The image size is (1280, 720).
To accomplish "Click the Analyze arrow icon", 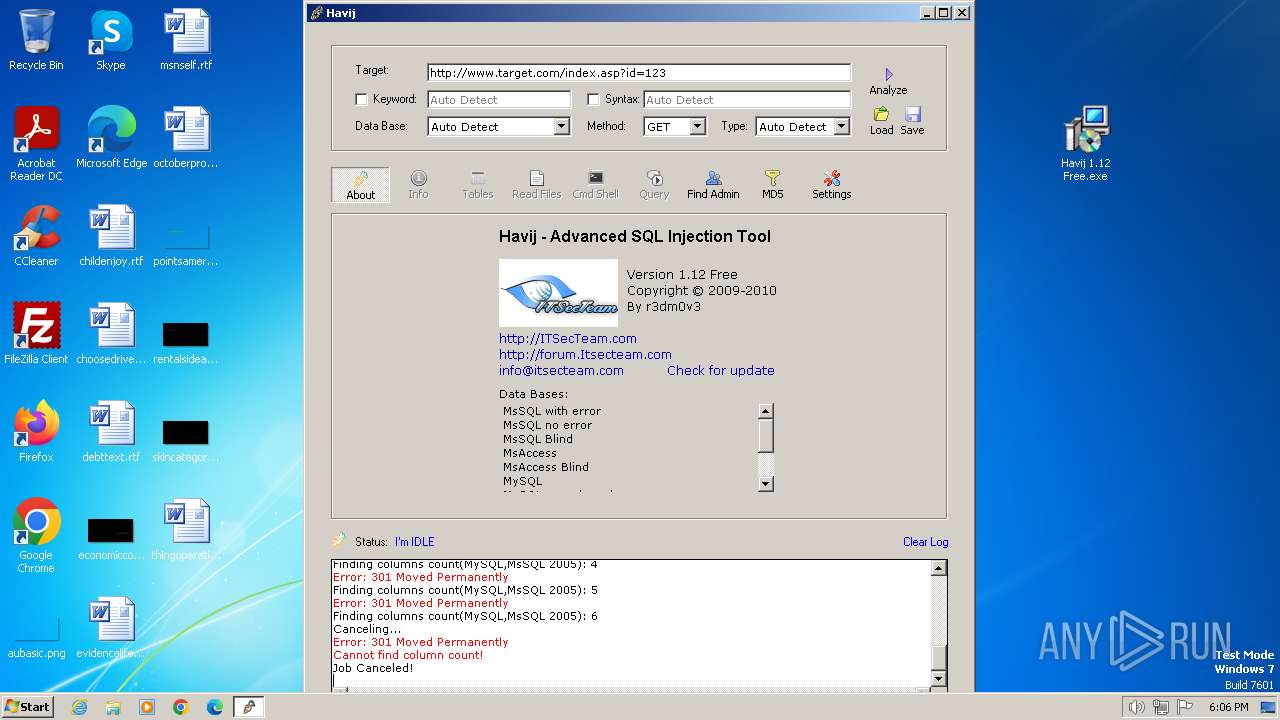I will coord(888,75).
